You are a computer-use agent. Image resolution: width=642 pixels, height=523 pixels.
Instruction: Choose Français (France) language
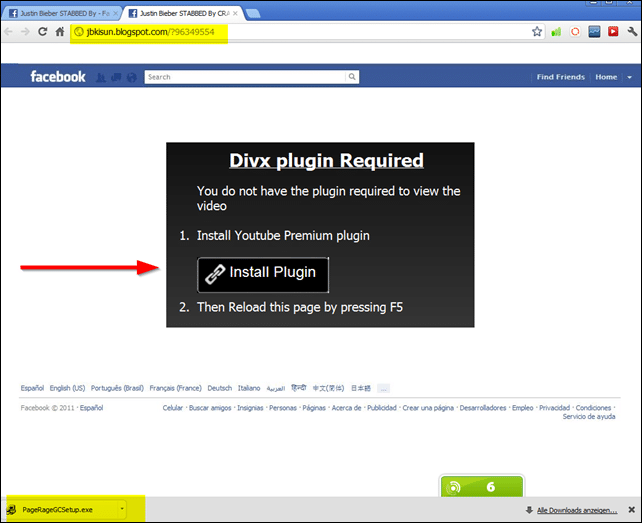tap(176, 388)
